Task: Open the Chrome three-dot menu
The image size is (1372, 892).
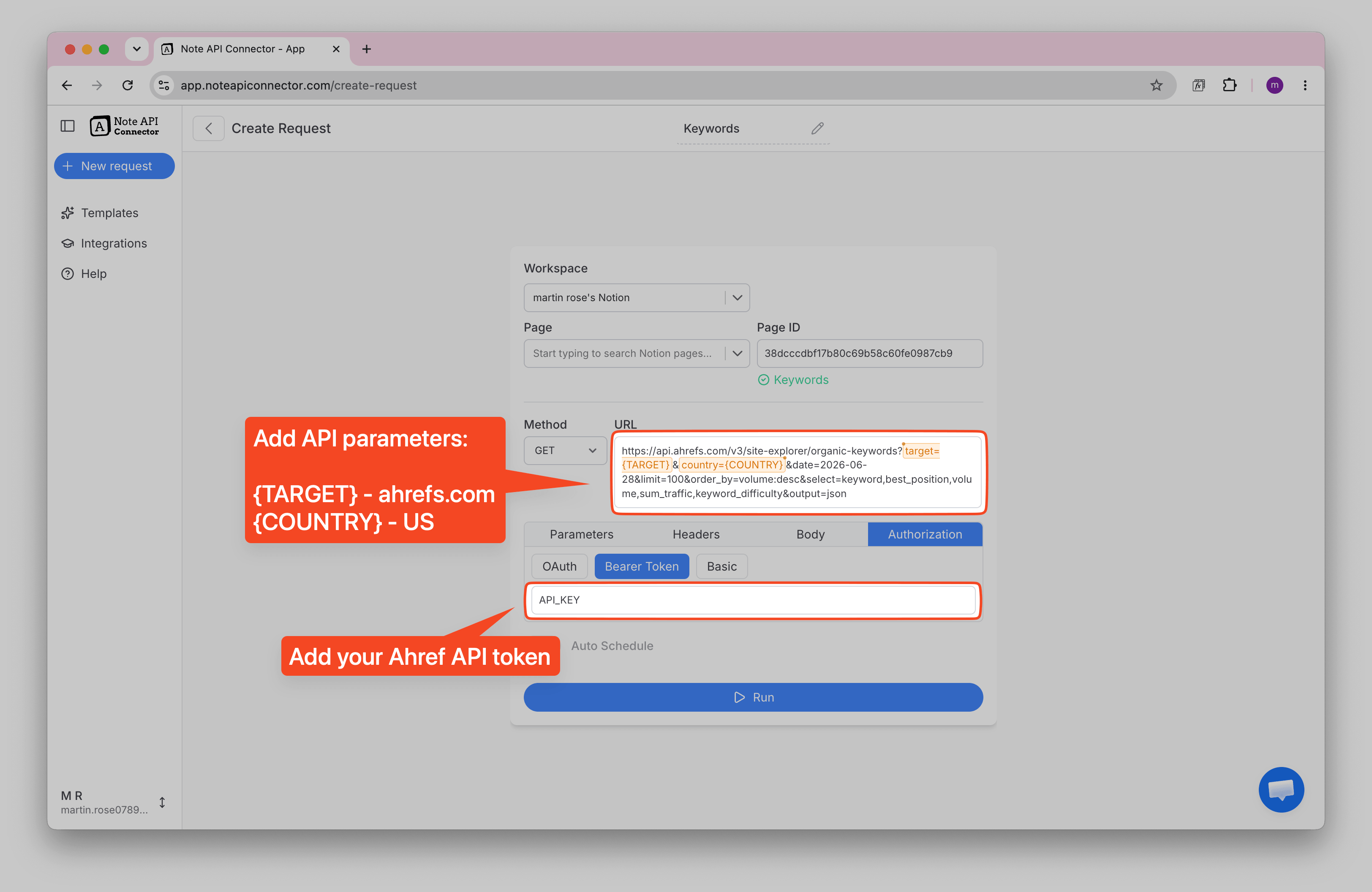Action: [x=1305, y=85]
